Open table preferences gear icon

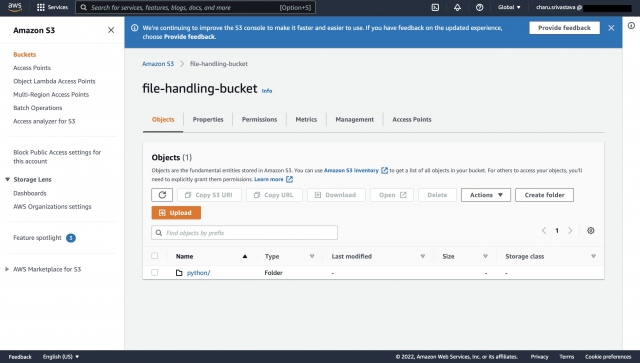591,231
